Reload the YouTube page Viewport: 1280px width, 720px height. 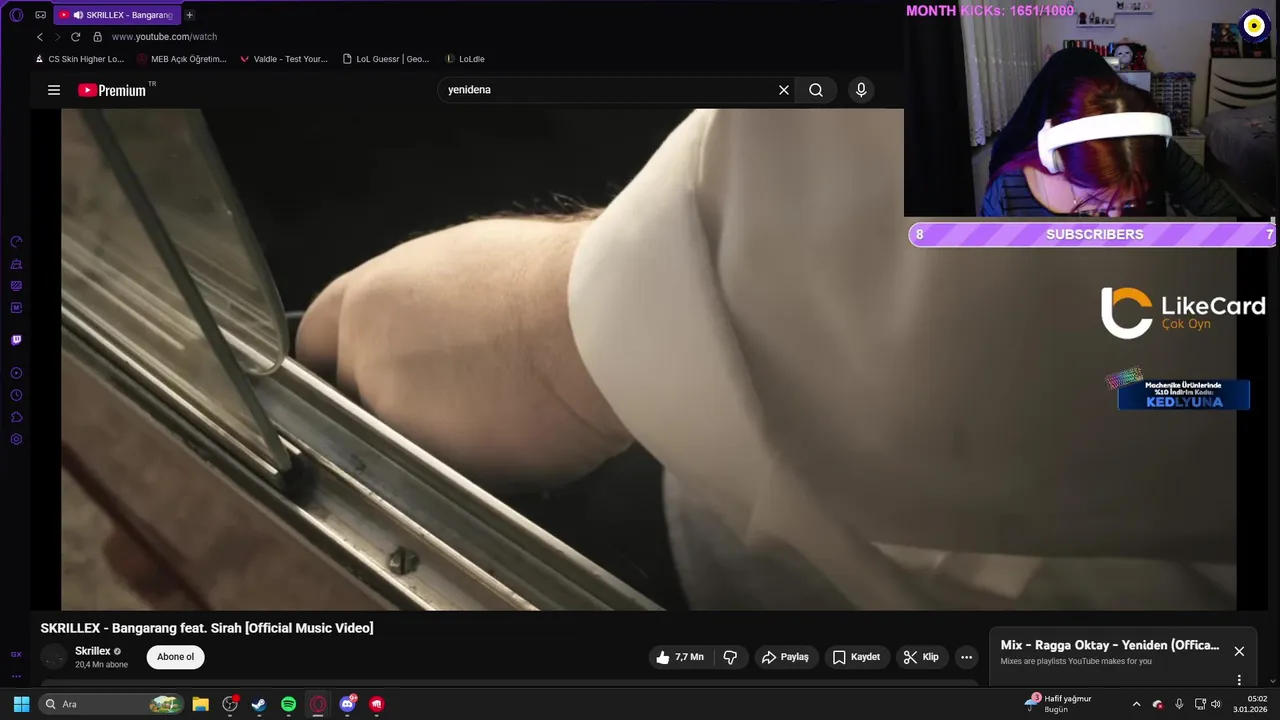75,37
